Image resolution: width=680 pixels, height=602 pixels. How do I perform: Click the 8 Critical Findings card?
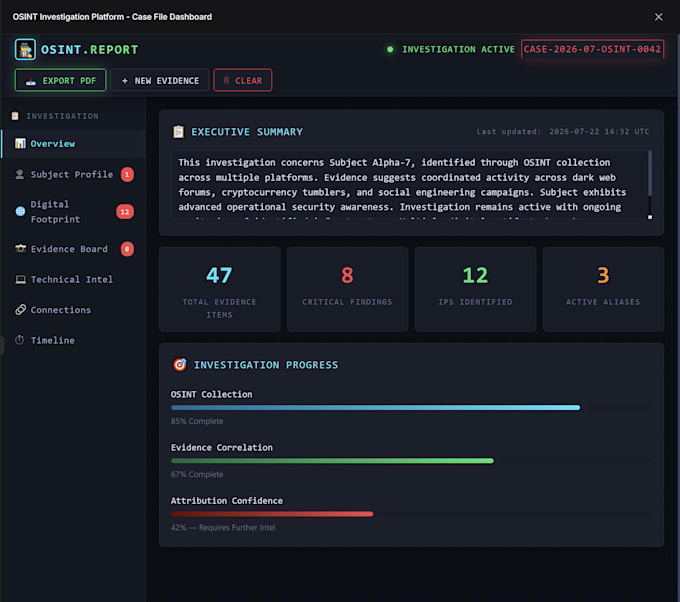347,289
